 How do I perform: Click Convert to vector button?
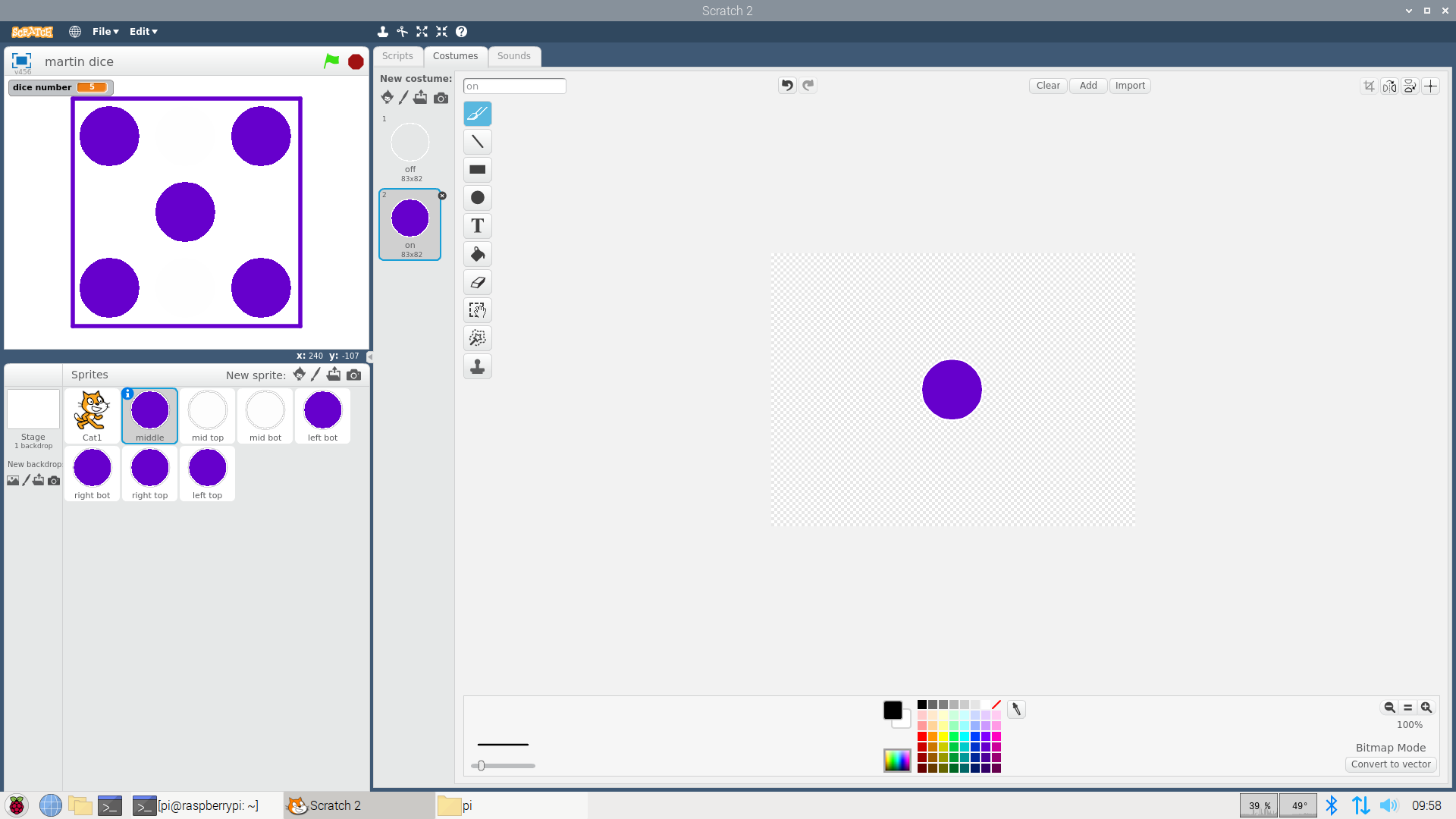click(1391, 764)
